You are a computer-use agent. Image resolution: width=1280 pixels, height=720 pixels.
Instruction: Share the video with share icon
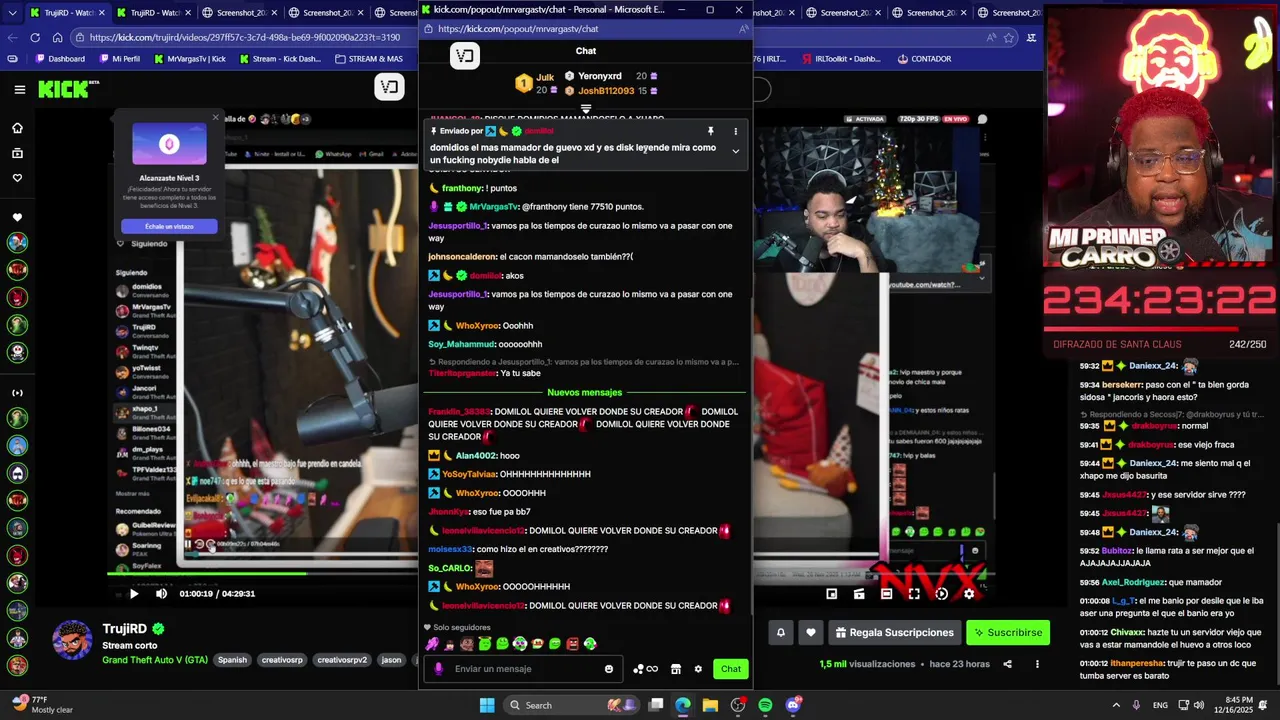tap(1007, 664)
